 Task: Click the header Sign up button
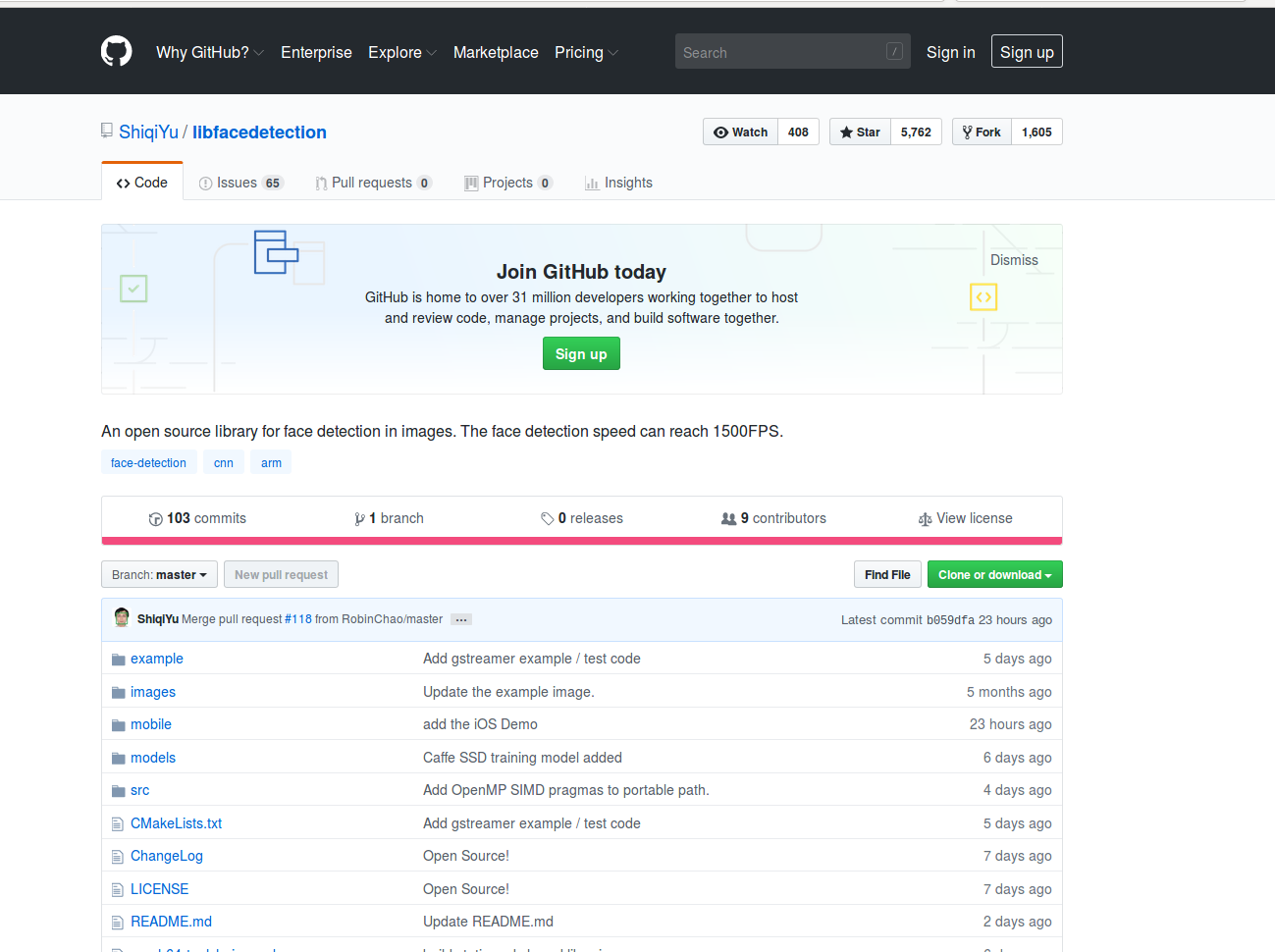[1027, 52]
